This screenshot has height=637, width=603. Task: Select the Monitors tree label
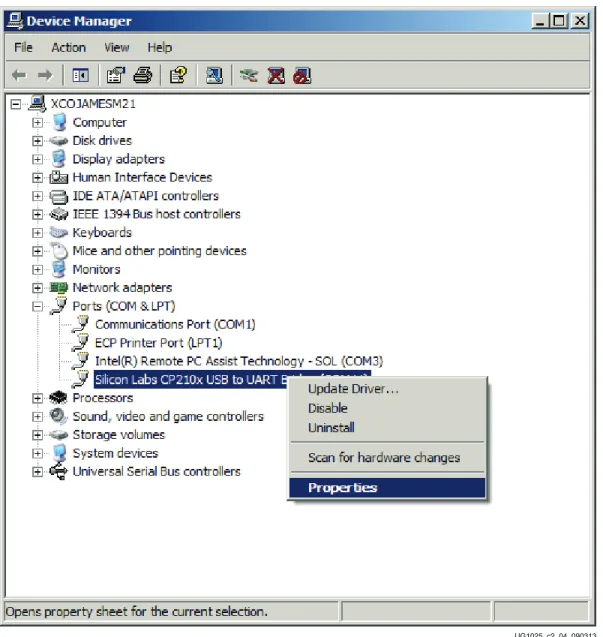coord(96,269)
